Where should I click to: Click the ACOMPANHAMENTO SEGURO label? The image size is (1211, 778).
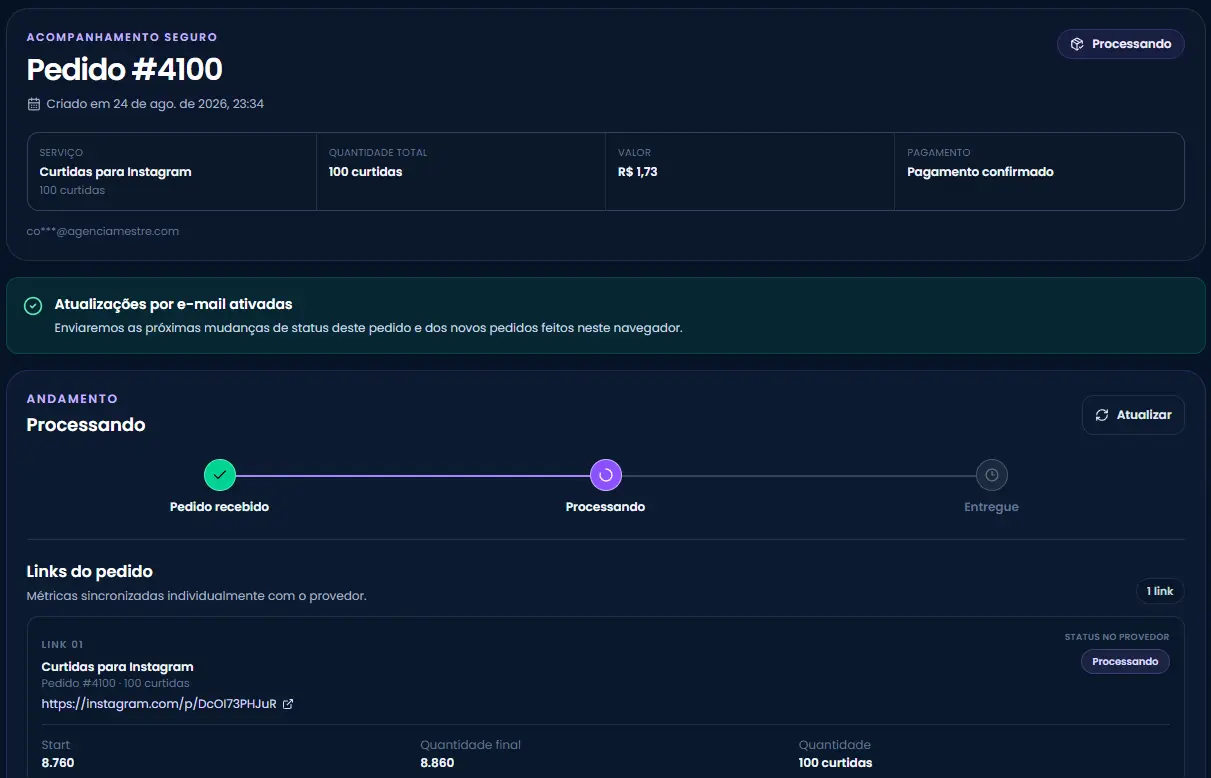click(122, 37)
